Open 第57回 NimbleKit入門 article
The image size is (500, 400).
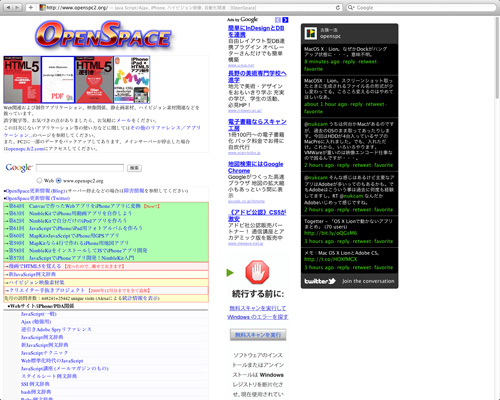[x=71, y=258]
